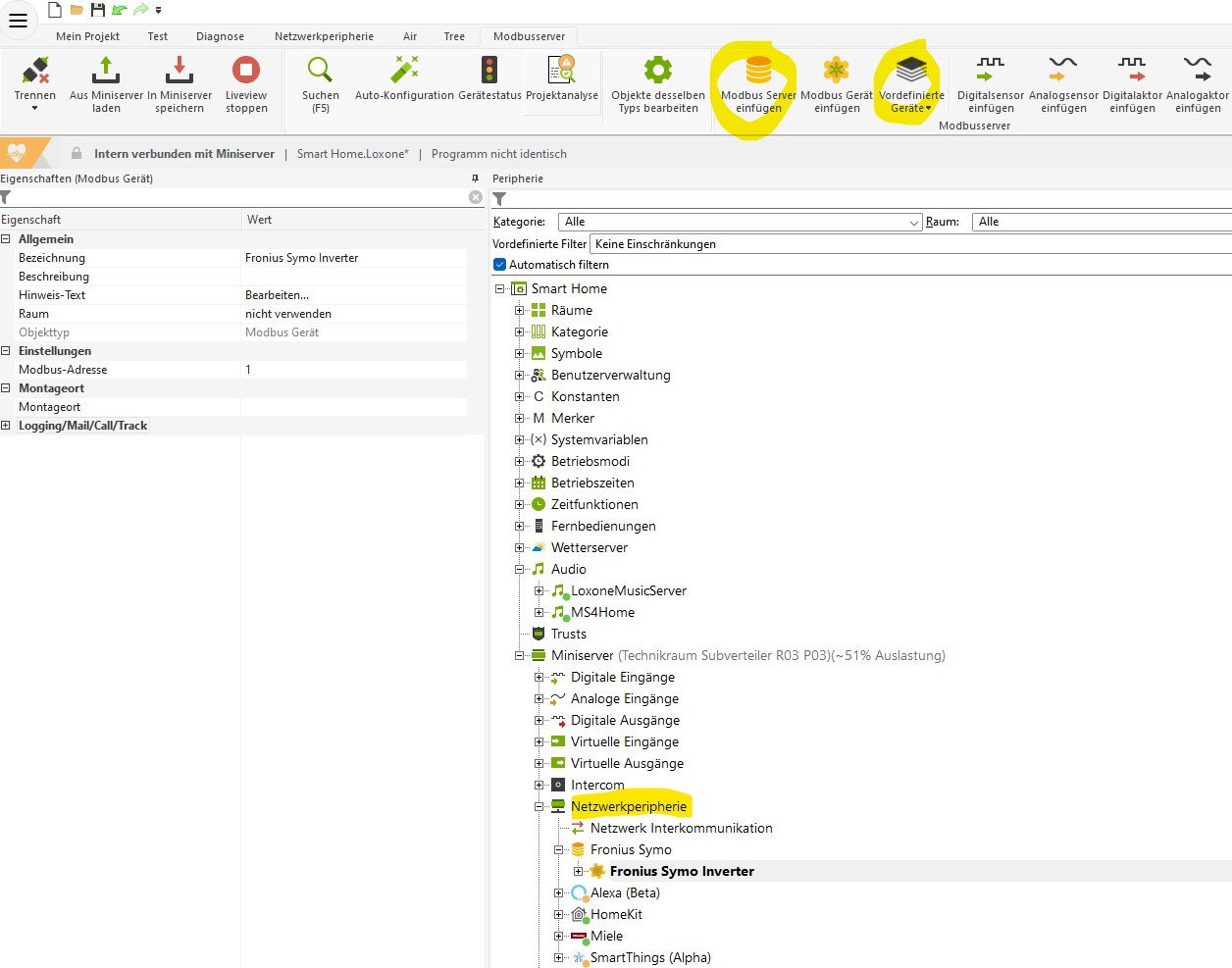
Task: Clear the Eigenschaften filter with the X
Action: 476,197
